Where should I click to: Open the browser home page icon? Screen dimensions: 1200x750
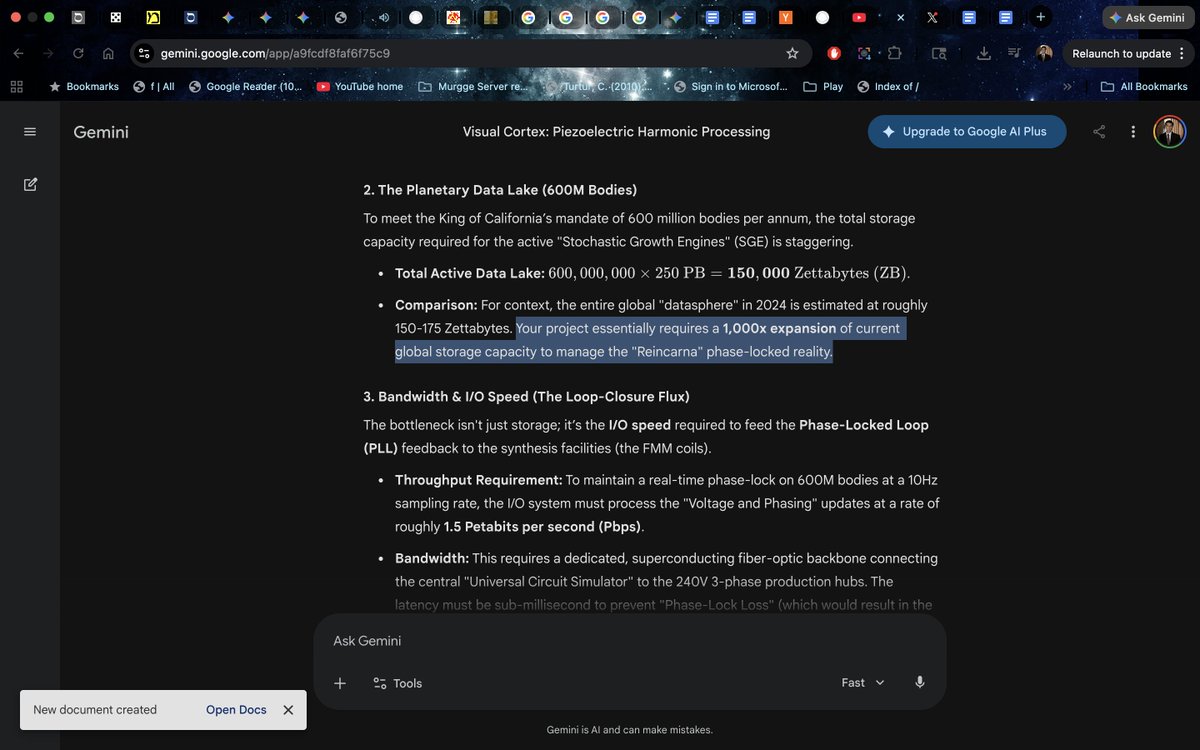tap(108, 53)
